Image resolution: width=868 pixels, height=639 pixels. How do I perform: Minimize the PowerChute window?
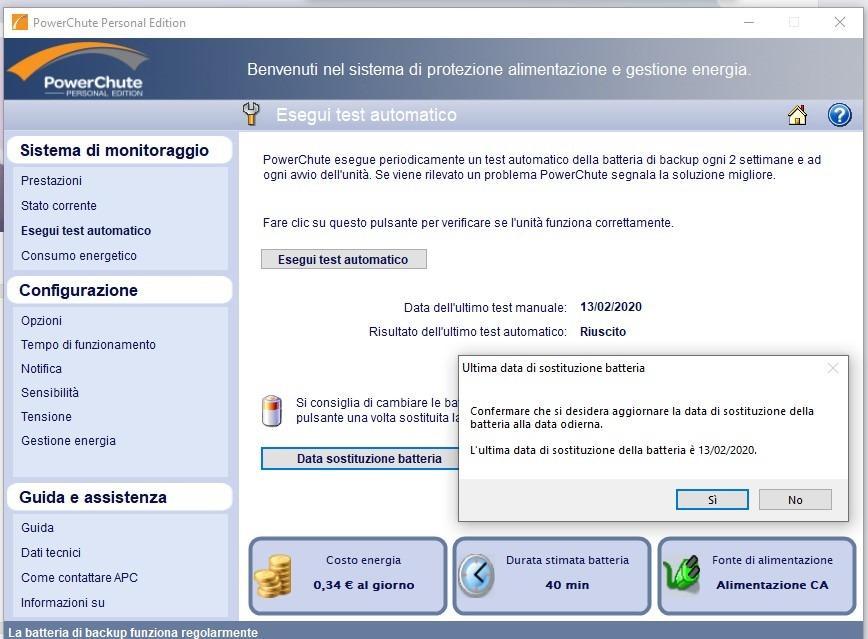click(x=749, y=22)
